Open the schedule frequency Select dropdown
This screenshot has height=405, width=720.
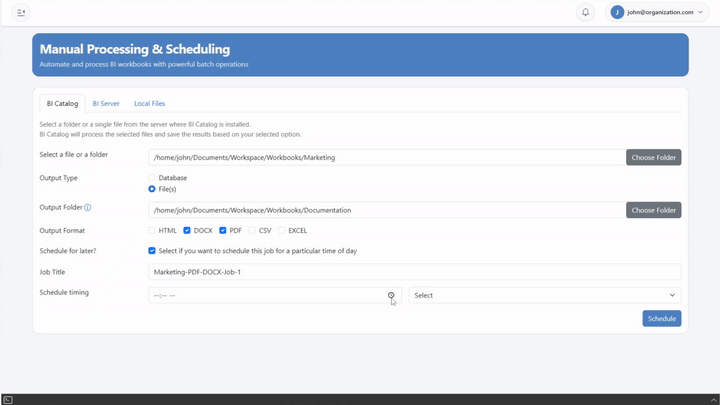pyautogui.click(x=545, y=295)
